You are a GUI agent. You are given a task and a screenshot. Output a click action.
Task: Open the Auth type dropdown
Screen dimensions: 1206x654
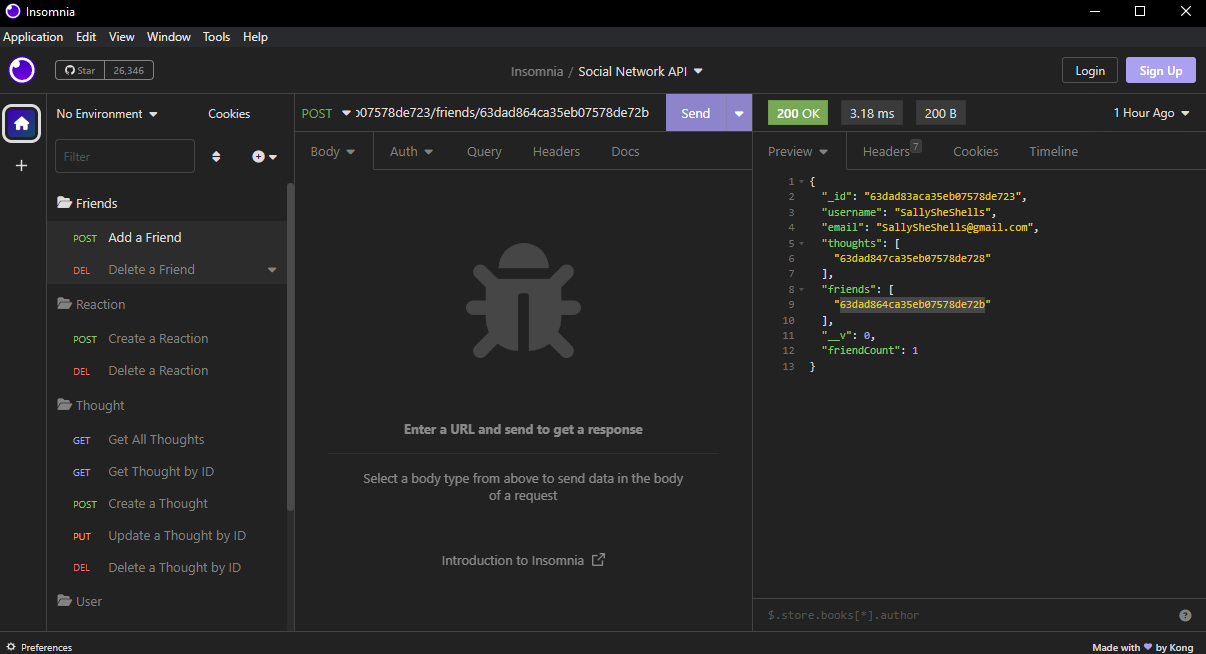tap(411, 152)
